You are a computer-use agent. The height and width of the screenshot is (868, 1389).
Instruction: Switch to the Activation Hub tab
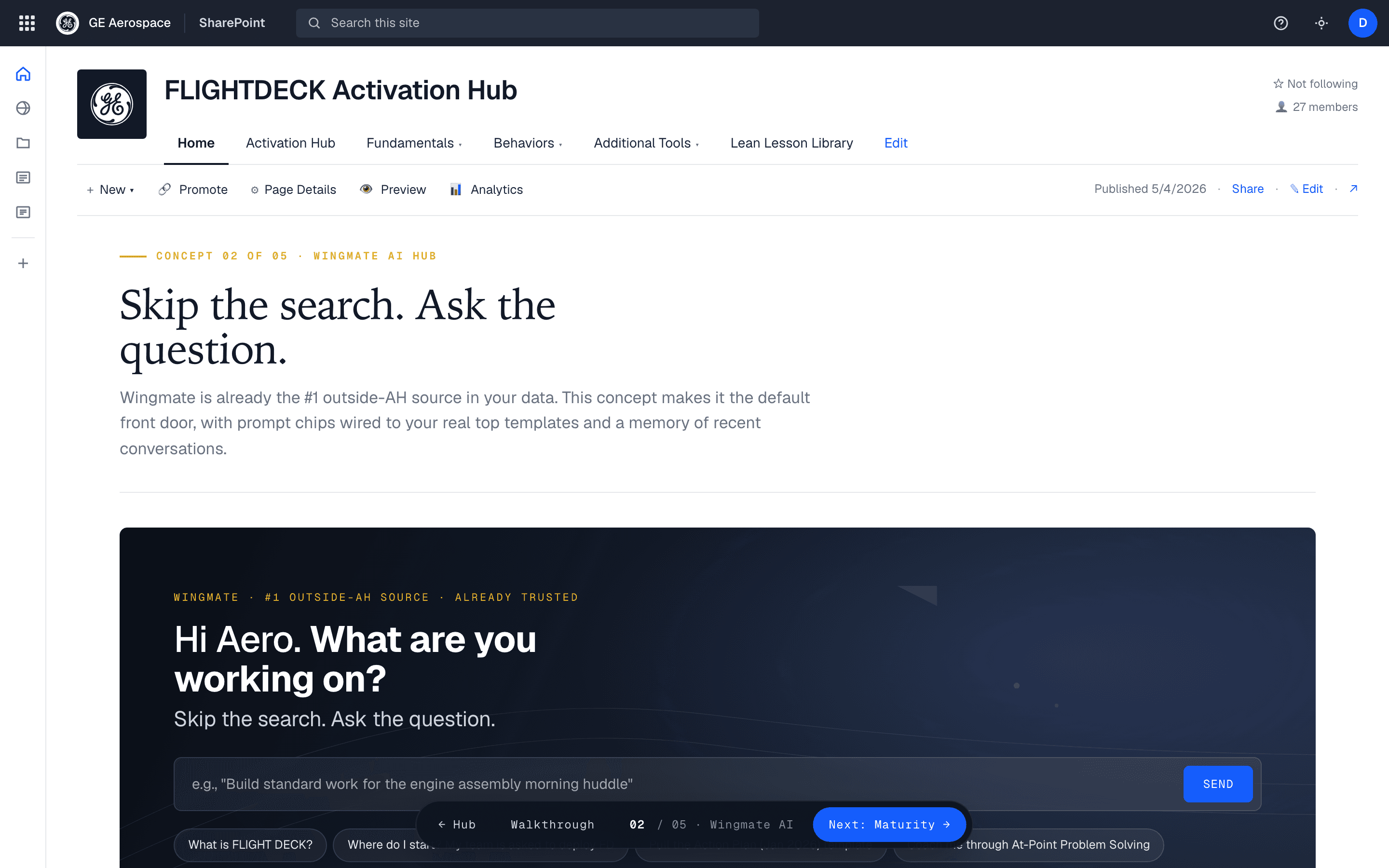[x=290, y=143]
